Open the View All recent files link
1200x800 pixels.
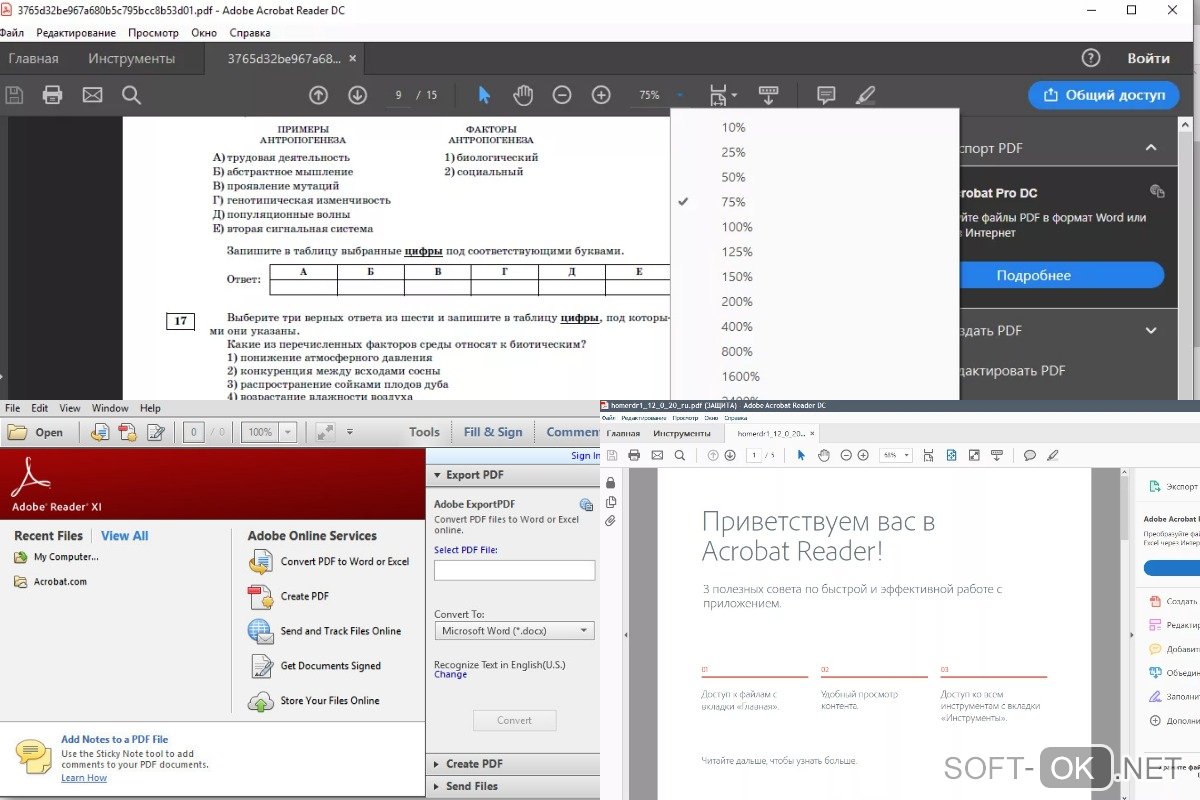[x=124, y=536]
